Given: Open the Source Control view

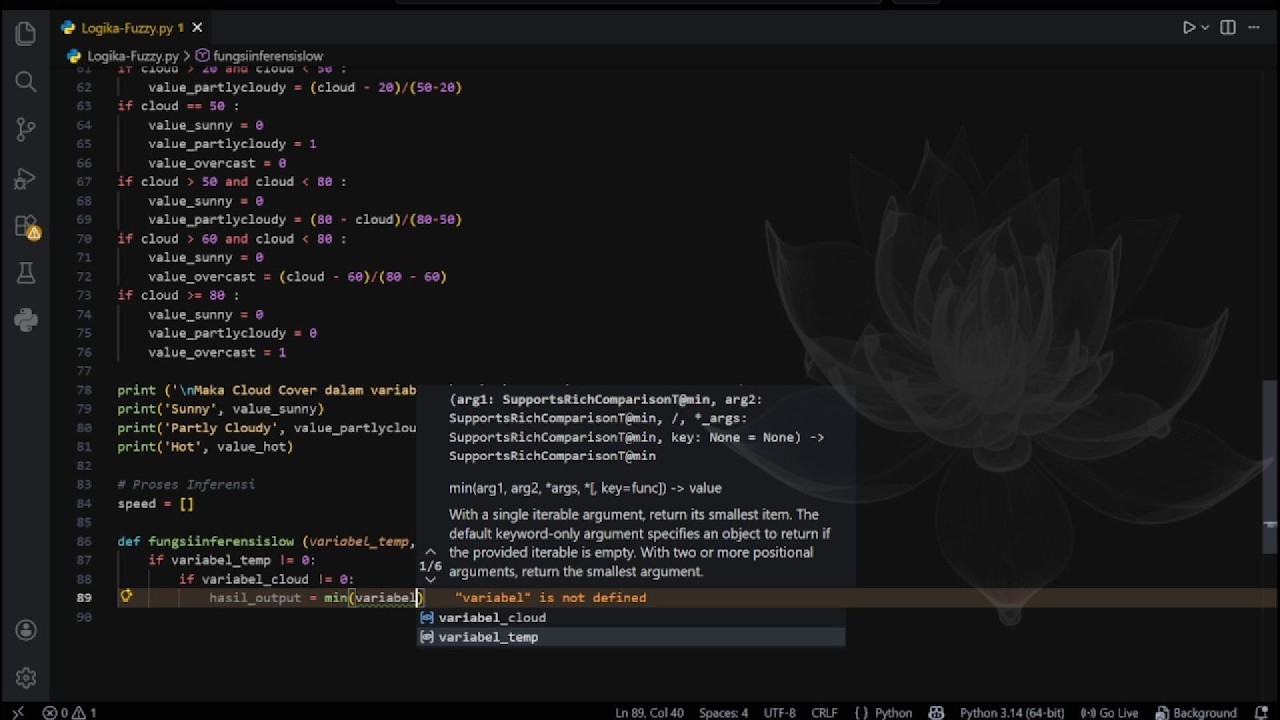Looking at the screenshot, I should point(26,130).
